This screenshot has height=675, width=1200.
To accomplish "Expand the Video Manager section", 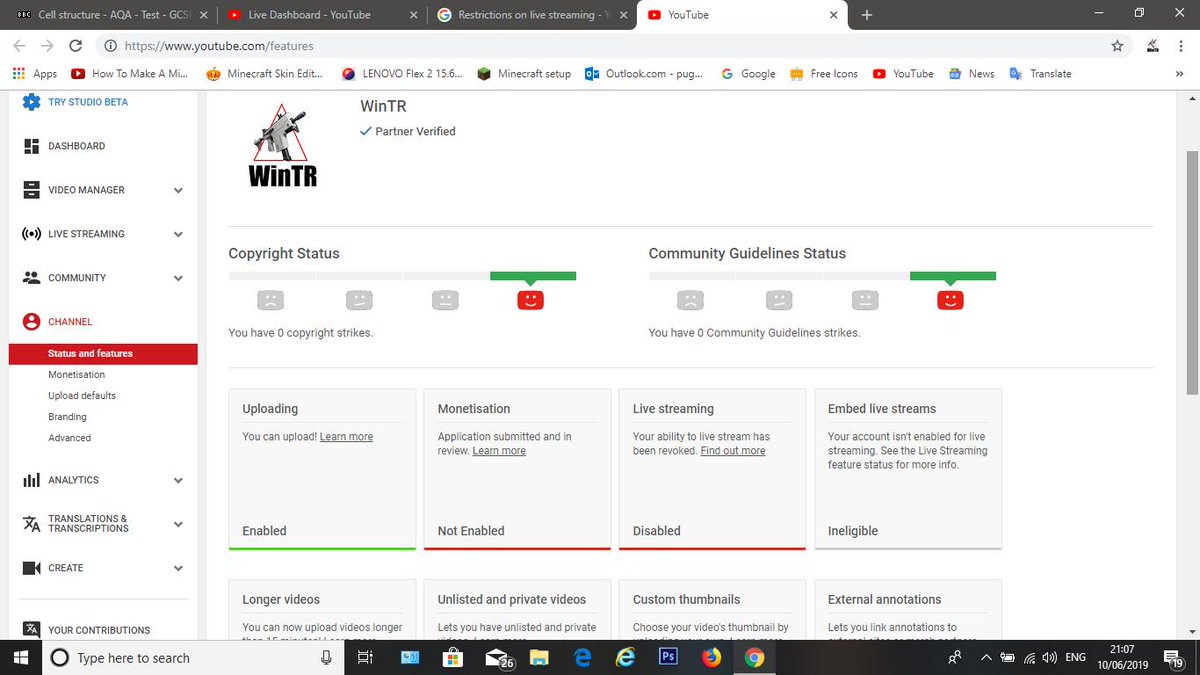I will (x=178, y=190).
